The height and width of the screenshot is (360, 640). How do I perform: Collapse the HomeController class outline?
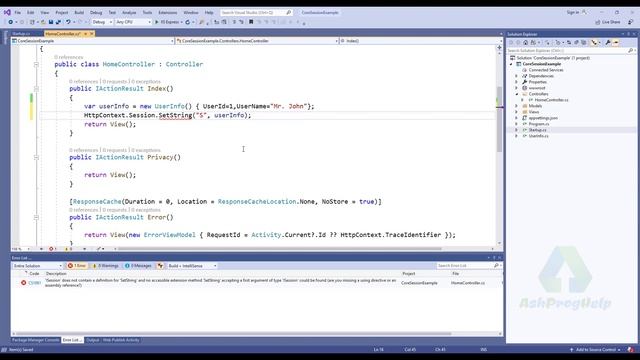[x=36, y=64]
